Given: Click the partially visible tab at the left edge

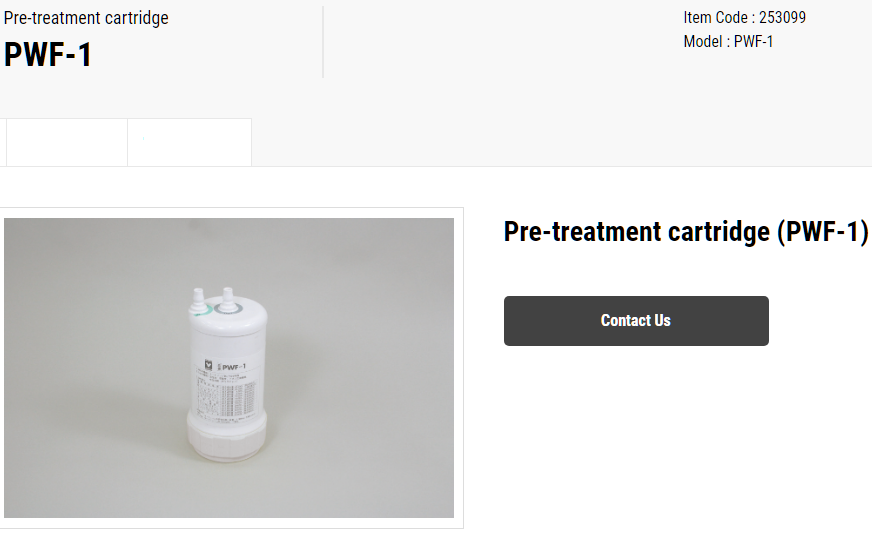Looking at the screenshot, I should tap(3, 142).
